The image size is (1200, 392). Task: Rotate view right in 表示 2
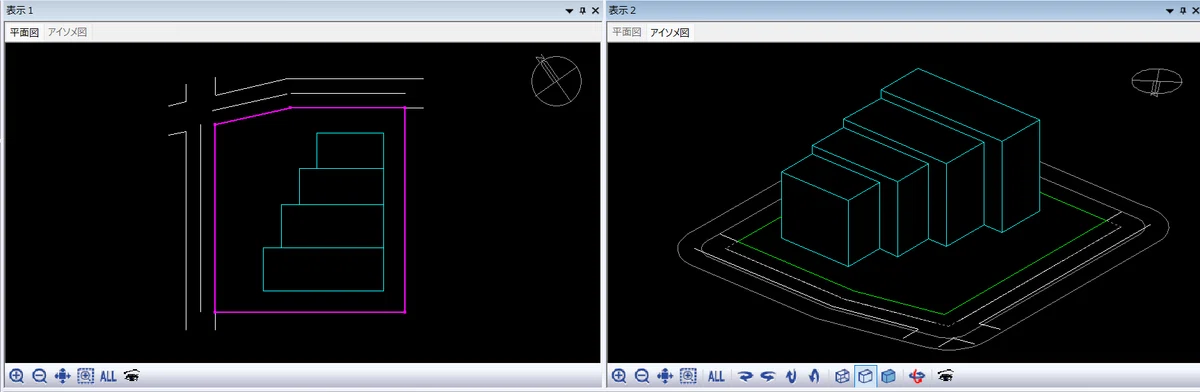745,376
